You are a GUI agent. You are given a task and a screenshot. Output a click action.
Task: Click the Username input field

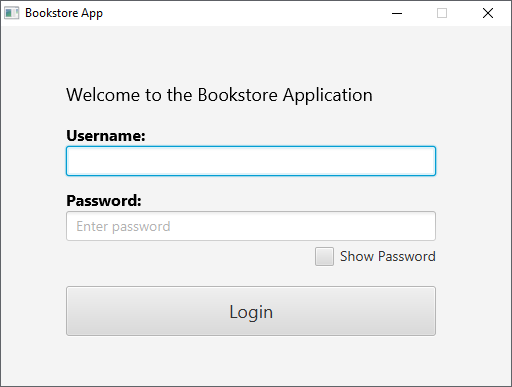251,161
